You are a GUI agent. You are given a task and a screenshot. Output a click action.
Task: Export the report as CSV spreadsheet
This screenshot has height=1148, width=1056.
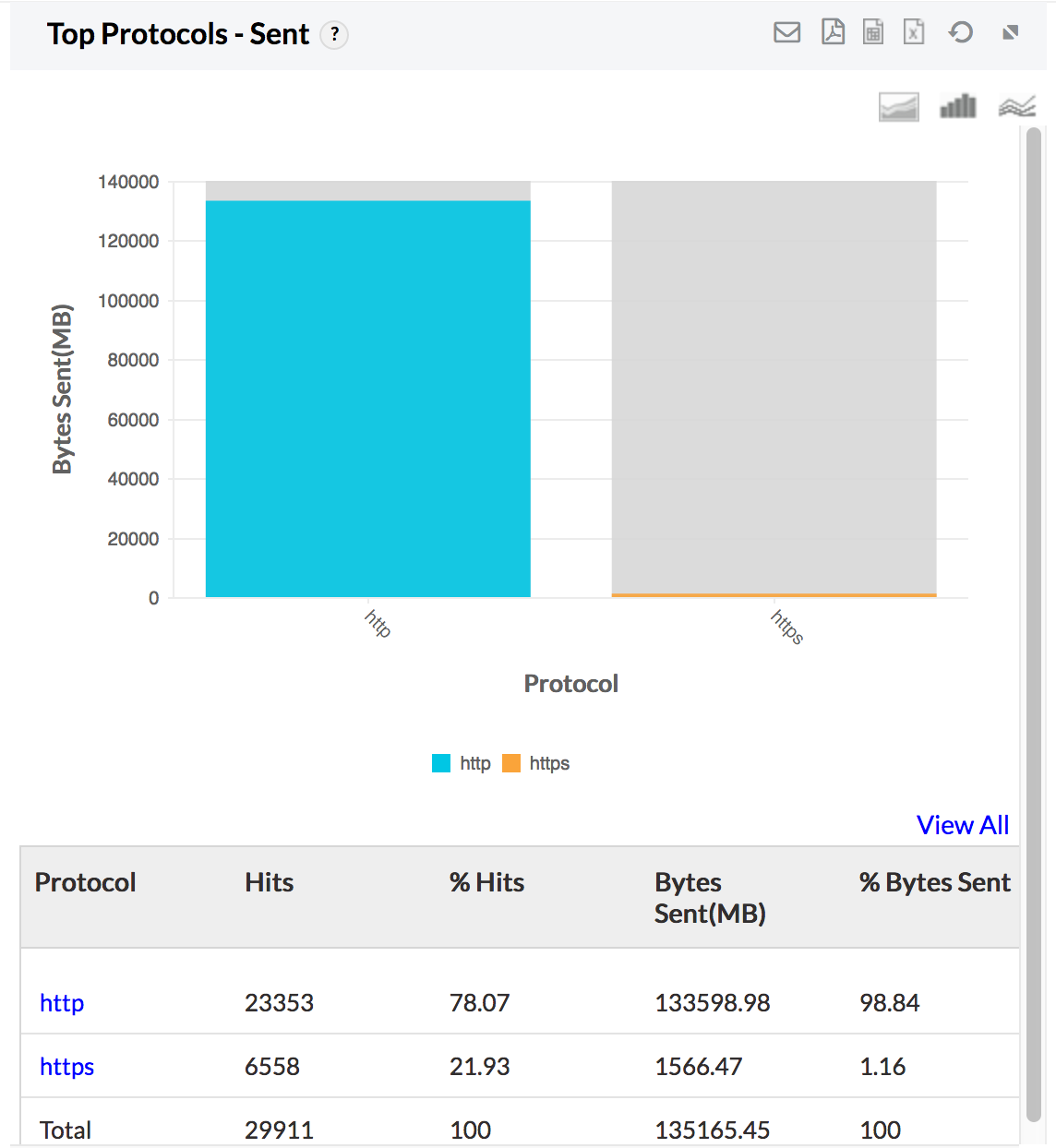point(873,33)
